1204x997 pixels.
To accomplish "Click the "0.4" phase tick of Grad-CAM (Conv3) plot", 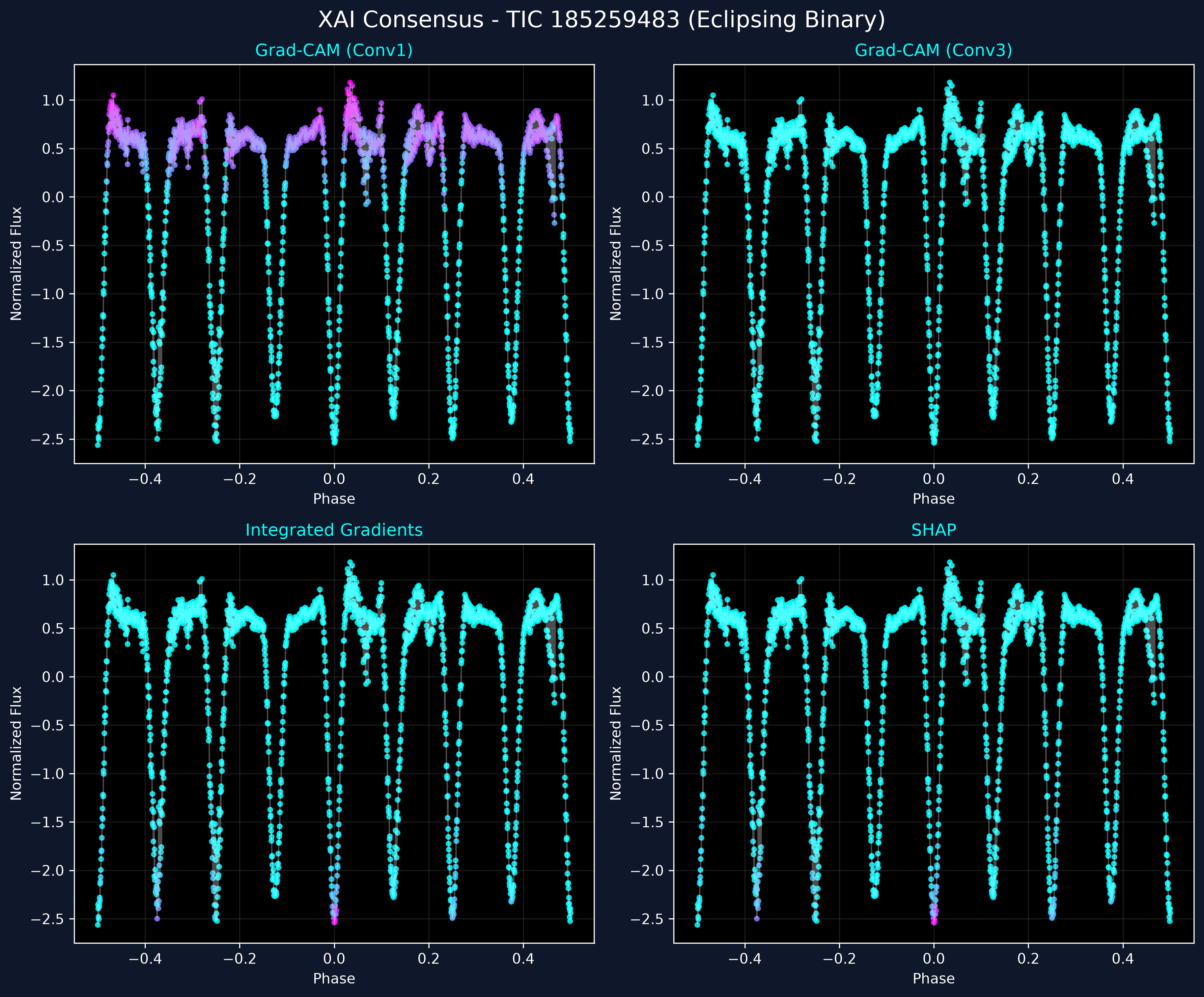I will point(1123,479).
